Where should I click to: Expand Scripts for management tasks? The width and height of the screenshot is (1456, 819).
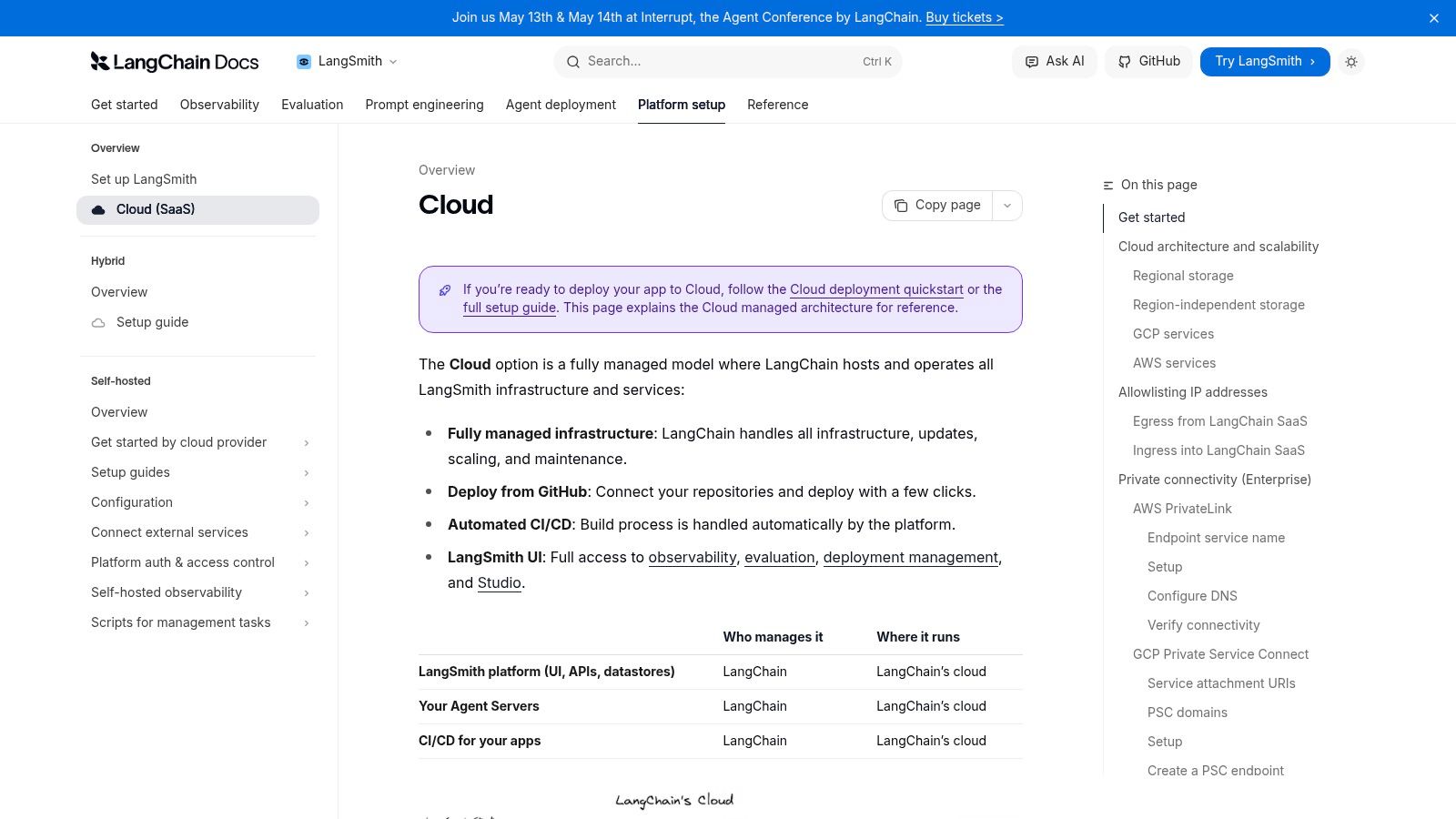pos(307,623)
